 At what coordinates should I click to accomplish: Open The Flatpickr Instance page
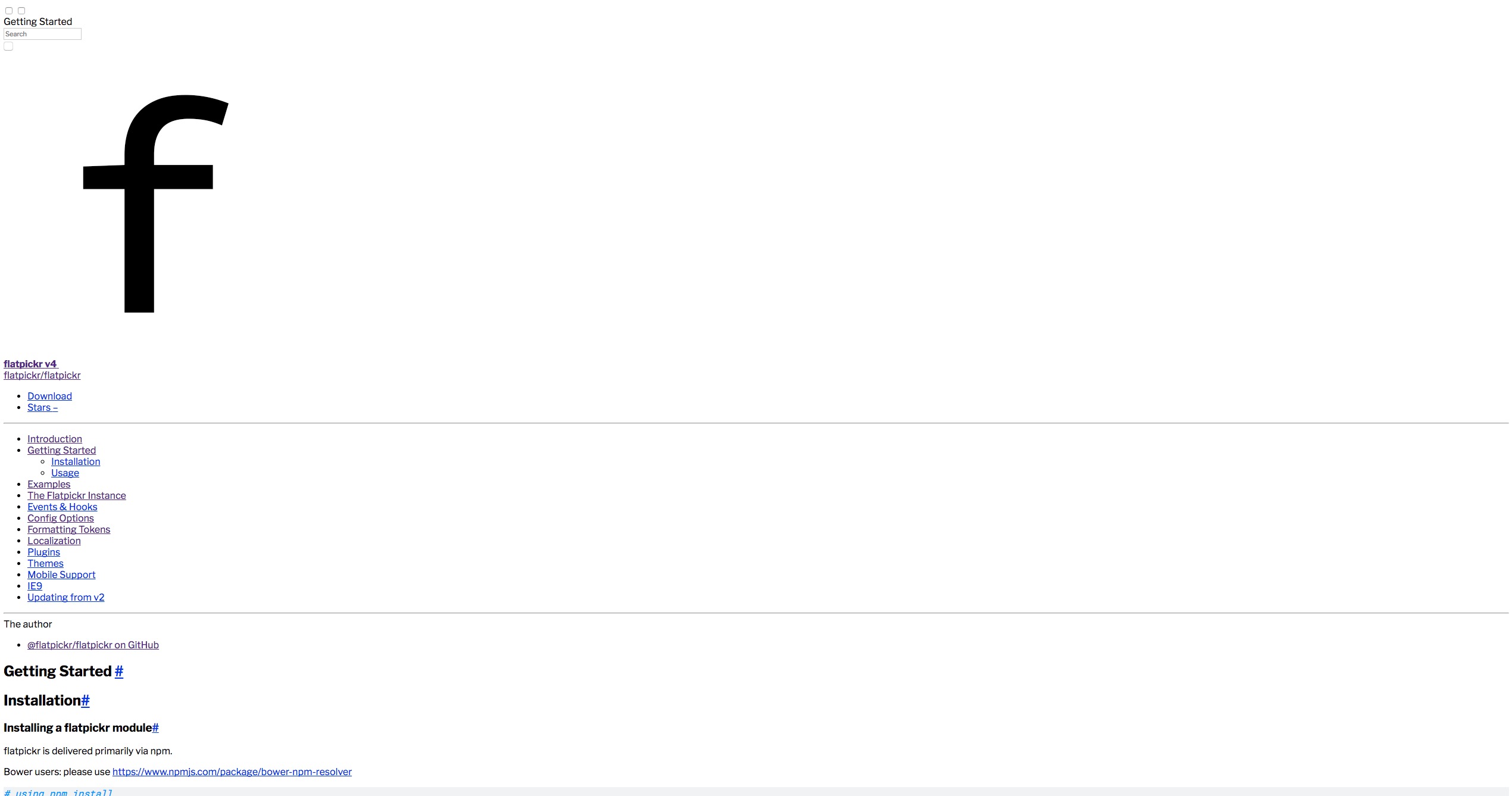click(77, 495)
